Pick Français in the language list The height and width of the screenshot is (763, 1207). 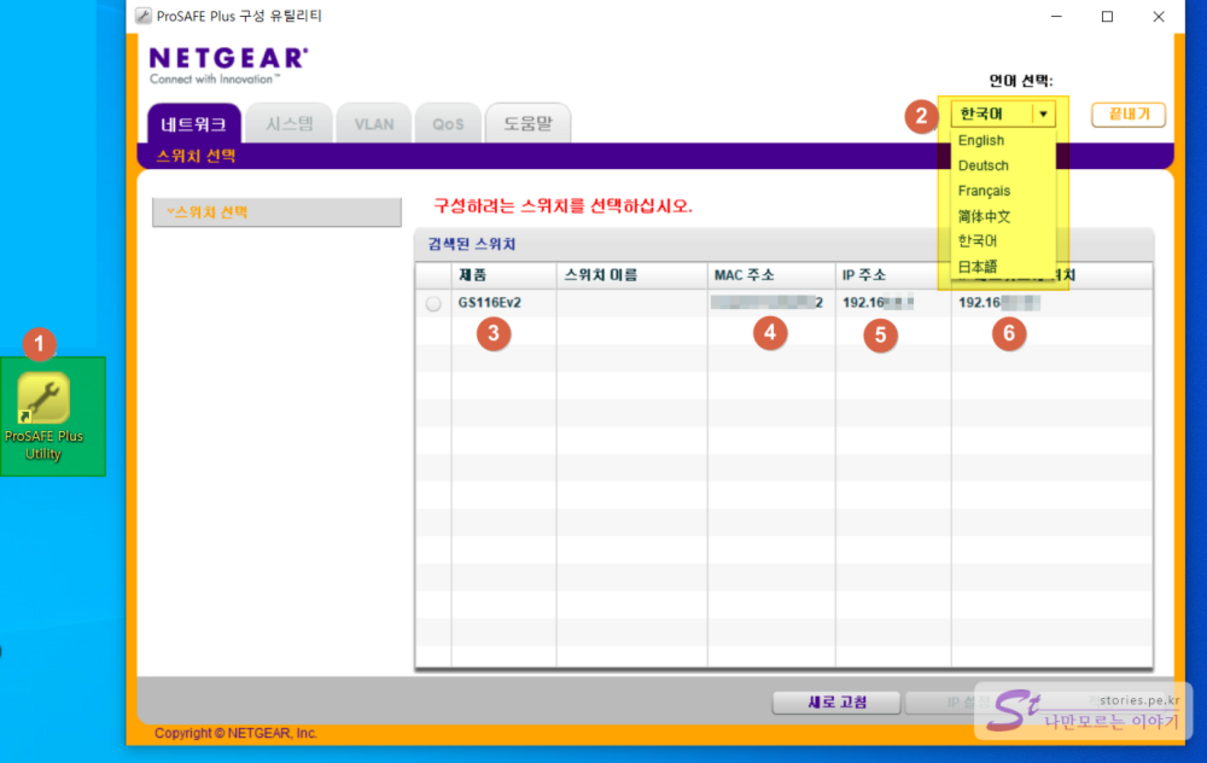click(x=984, y=191)
